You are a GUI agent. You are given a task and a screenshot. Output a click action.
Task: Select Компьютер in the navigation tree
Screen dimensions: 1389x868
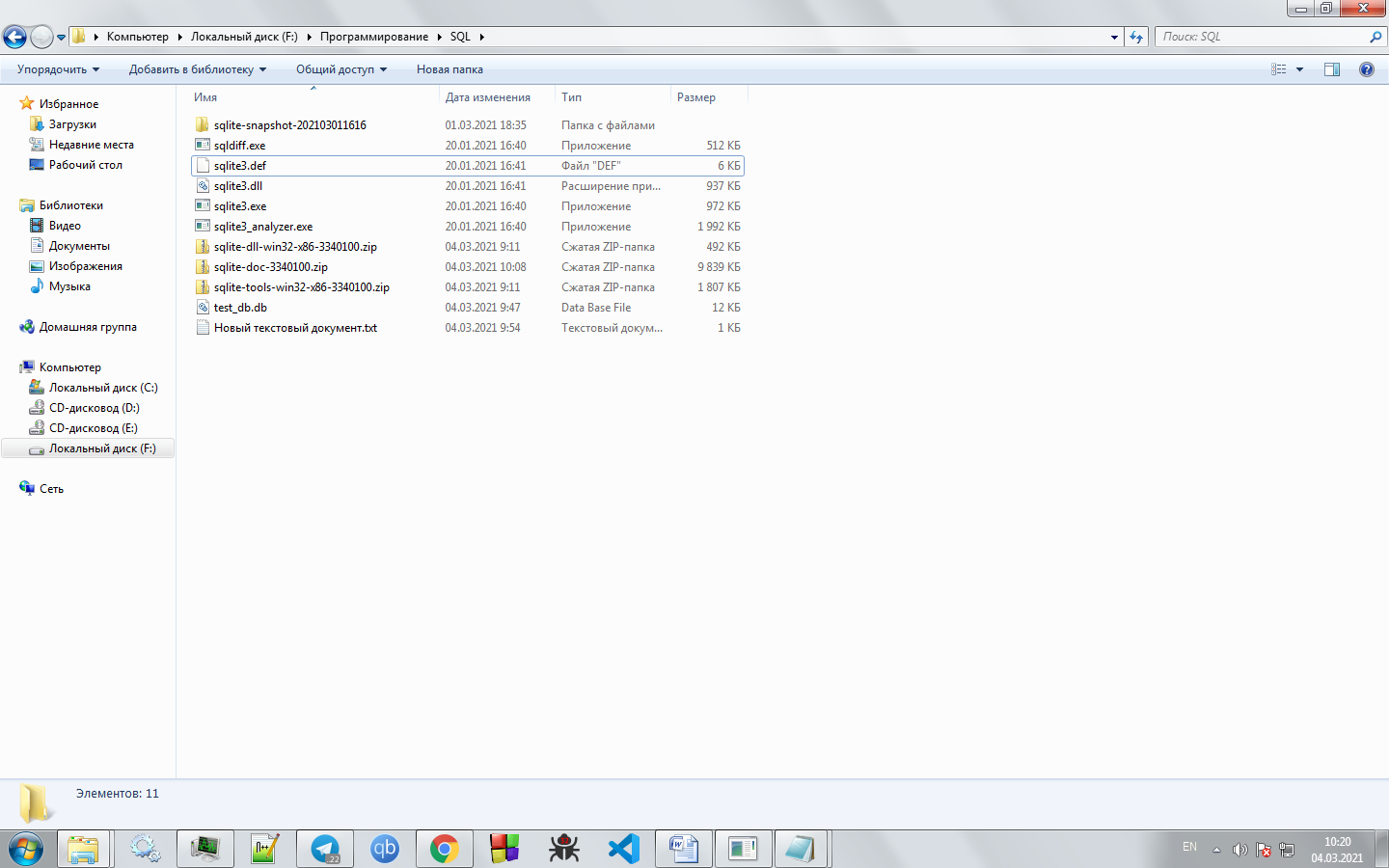click(x=69, y=367)
